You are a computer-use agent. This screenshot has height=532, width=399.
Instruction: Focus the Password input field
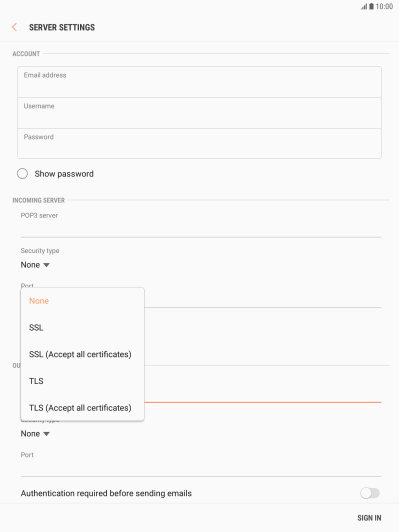(x=200, y=143)
